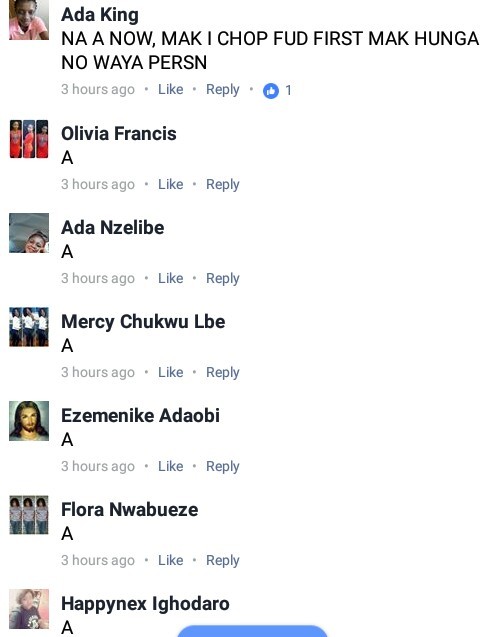The width and height of the screenshot is (501, 637).
Task: Like Ada Nzelibe's comment
Action: tap(171, 278)
